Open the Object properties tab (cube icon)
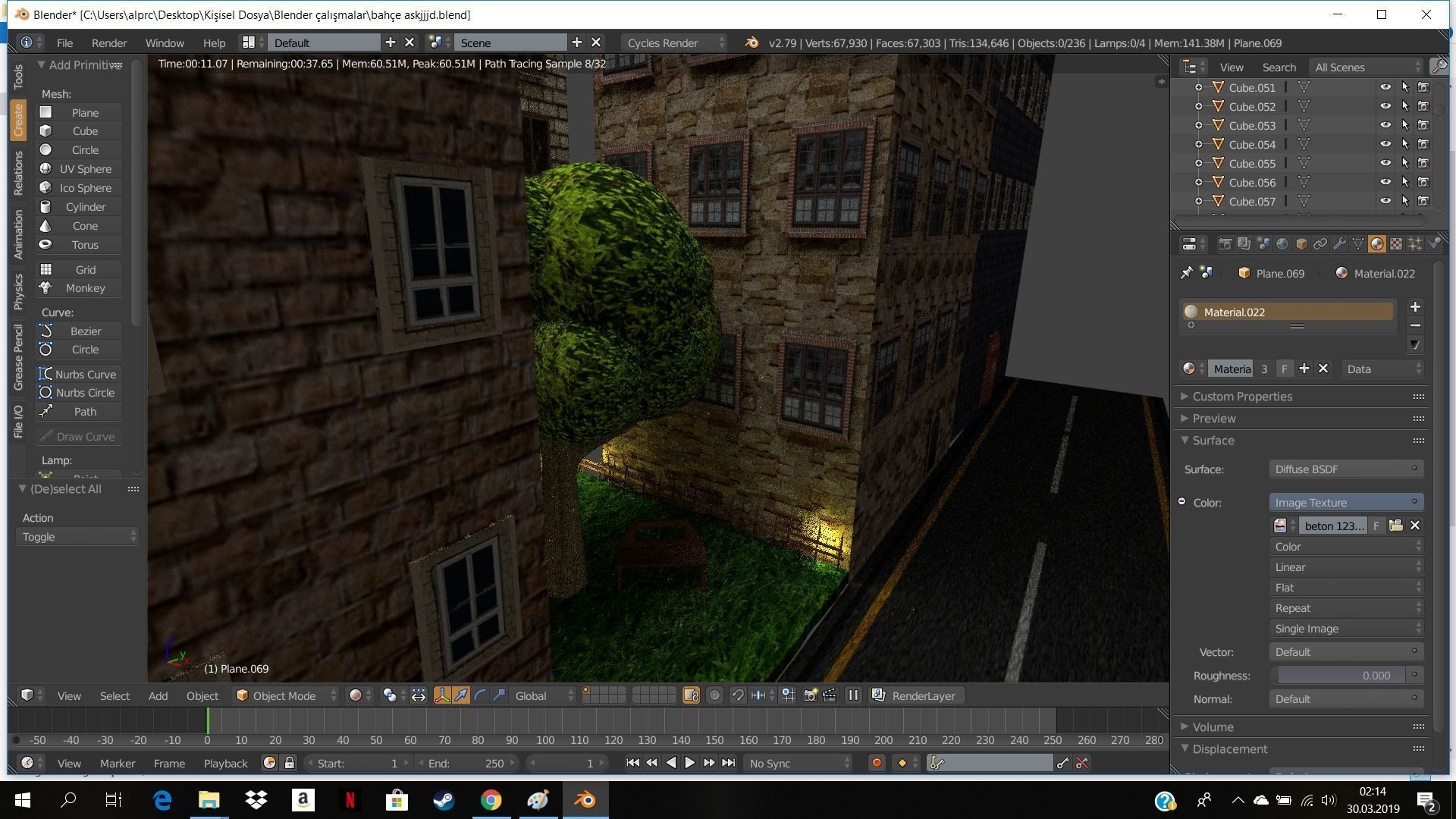The height and width of the screenshot is (819, 1456). point(1301,244)
